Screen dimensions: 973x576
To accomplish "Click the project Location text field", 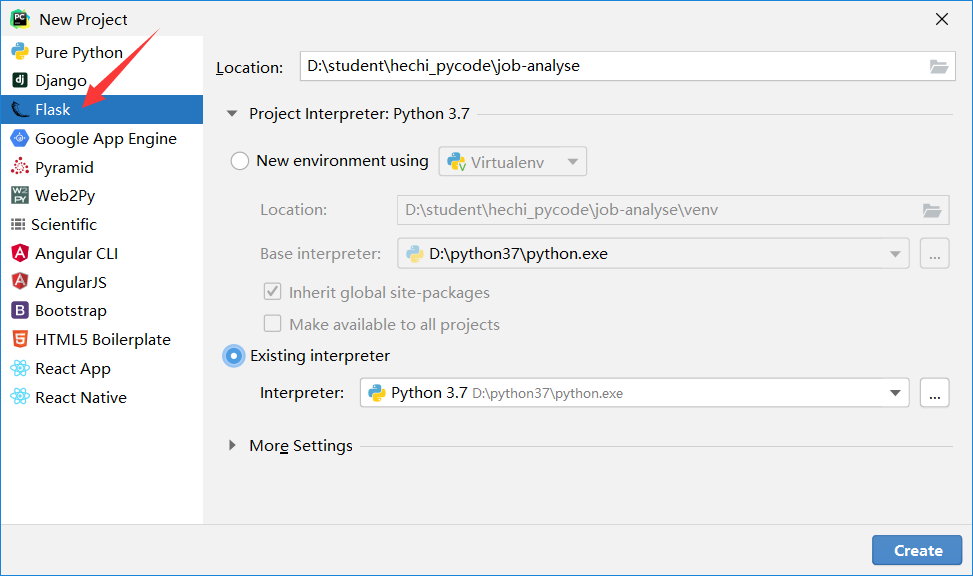I will 610,67.
